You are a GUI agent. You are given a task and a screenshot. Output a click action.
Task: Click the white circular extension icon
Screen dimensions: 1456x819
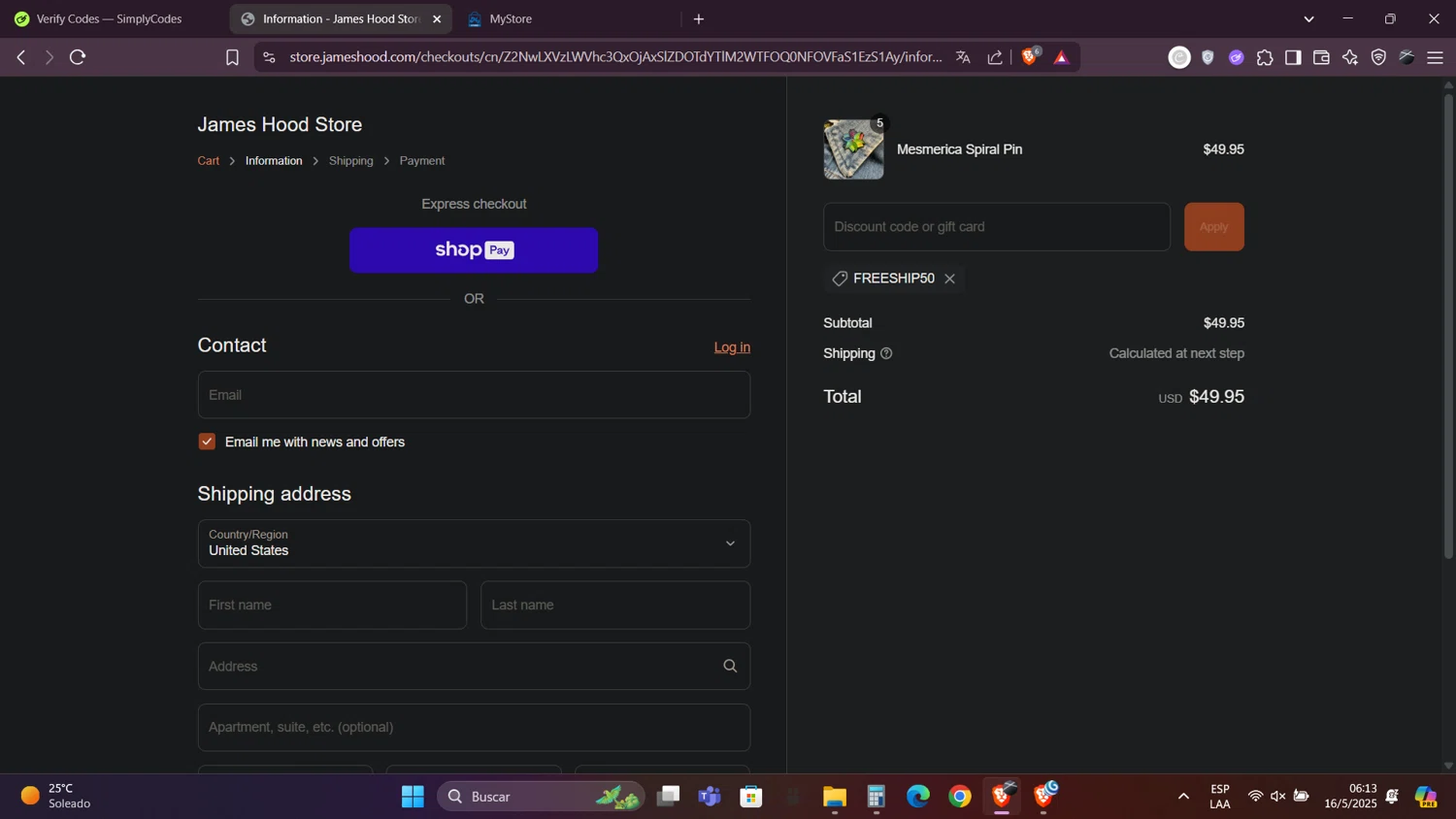pyautogui.click(x=1179, y=57)
